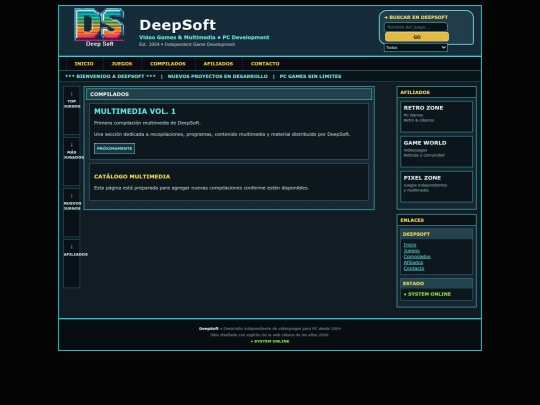540x405 pixels.
Task: Click the yellow GO search button
Action: (x=417, y=37)
